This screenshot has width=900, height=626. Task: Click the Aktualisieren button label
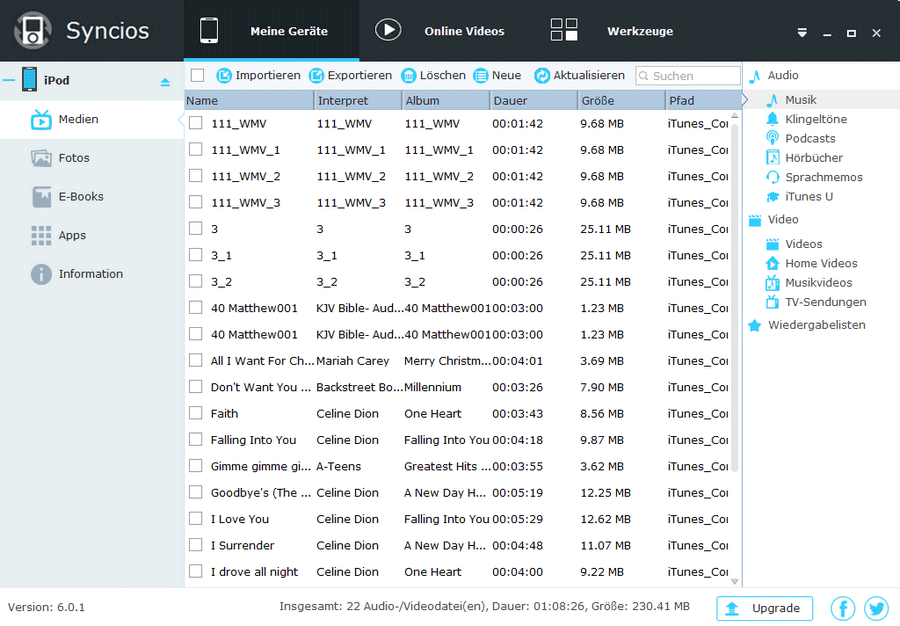pos(589,75)
